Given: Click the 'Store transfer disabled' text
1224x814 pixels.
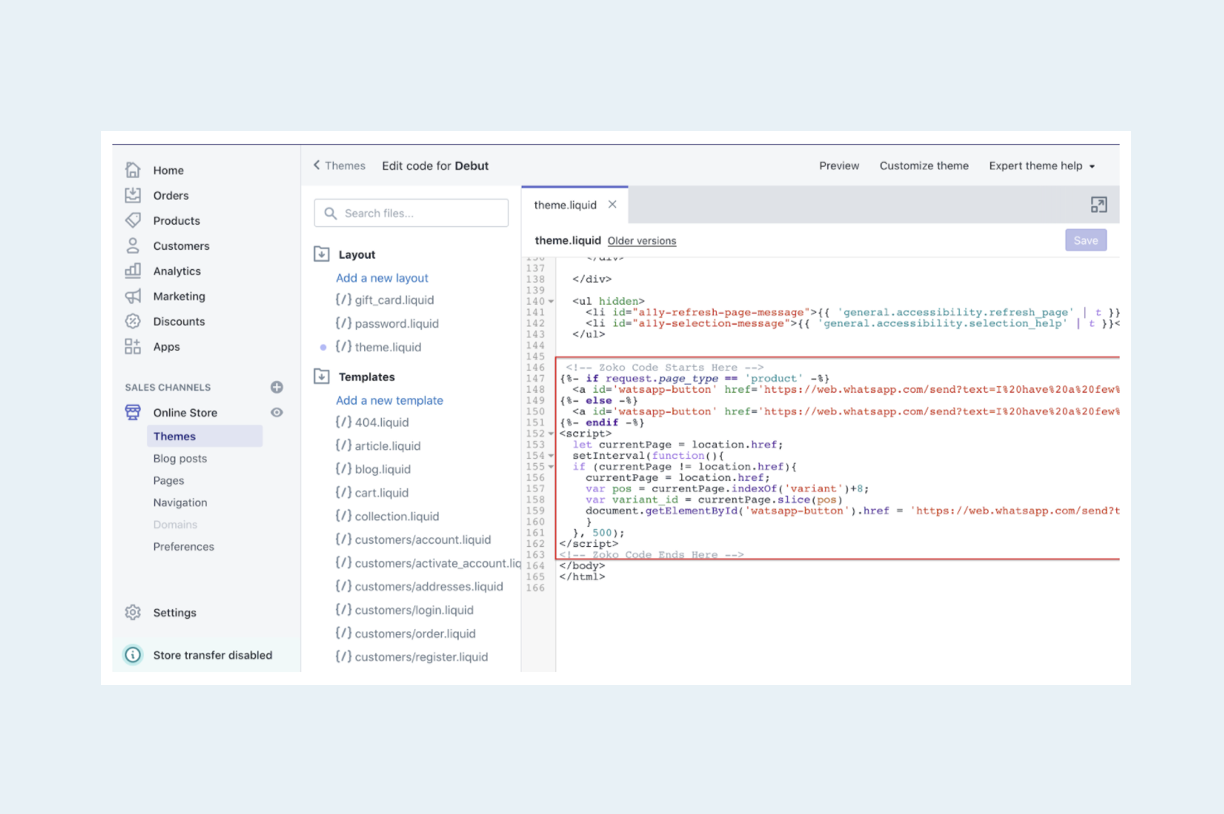Looking at the screenshot, I should (213, 655).
